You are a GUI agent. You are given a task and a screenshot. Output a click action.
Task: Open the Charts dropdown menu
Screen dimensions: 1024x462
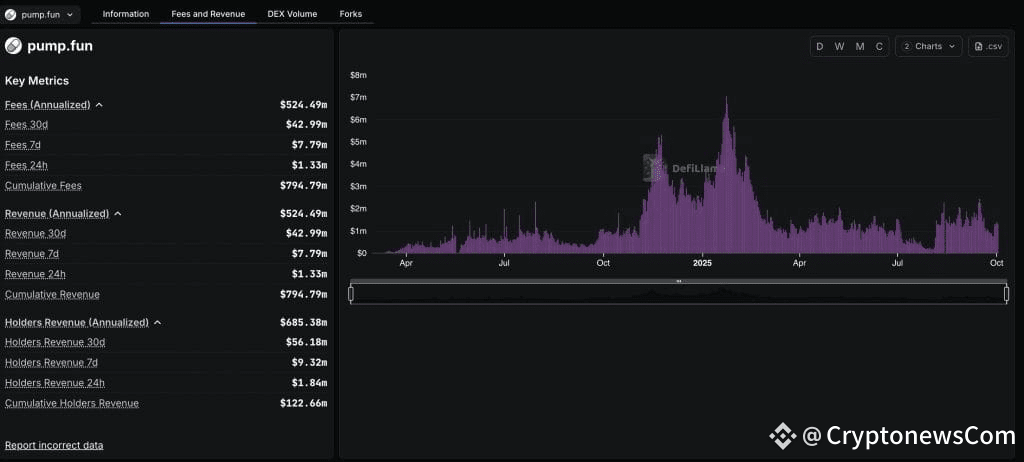click(928, 46)
